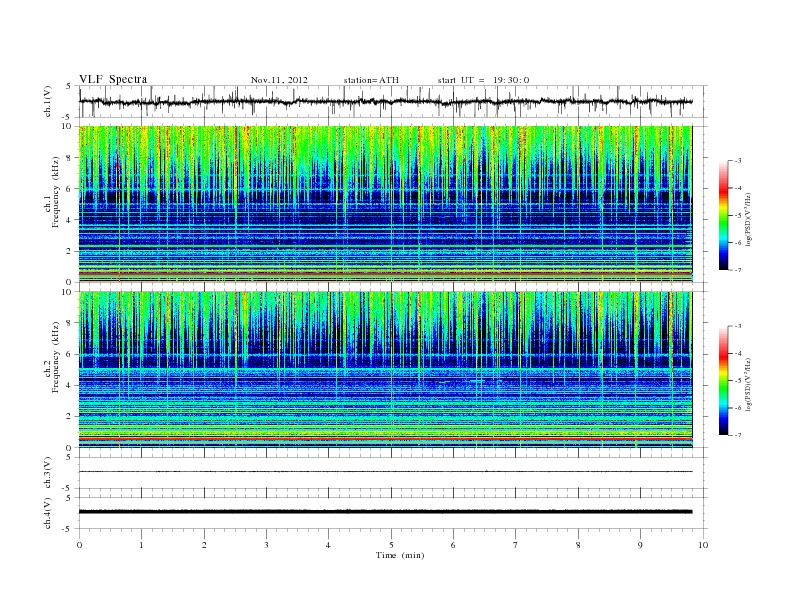The height and width of the screenshot is (612, 792).
Task: Click the thick ch.4 waveform band
Action: (x=385, y=512)
